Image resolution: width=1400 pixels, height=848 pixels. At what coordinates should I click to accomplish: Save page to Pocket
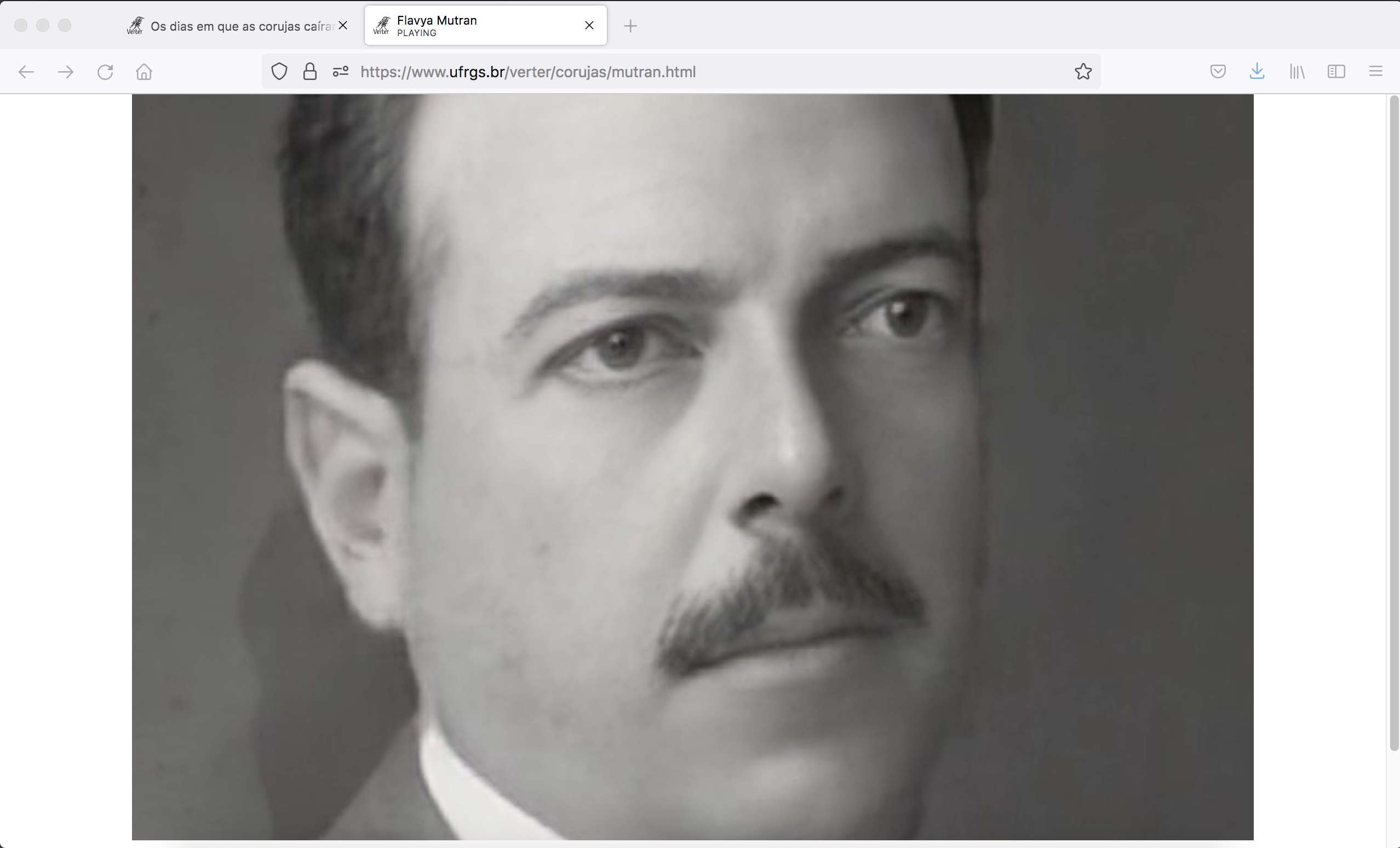1218,72
